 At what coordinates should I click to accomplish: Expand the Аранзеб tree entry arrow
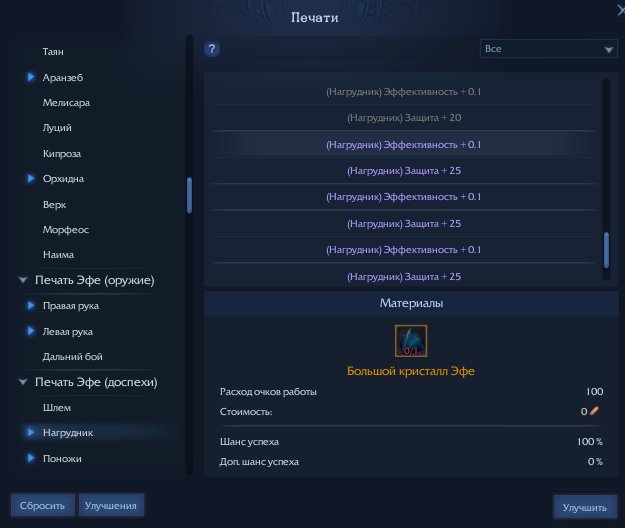32,77
